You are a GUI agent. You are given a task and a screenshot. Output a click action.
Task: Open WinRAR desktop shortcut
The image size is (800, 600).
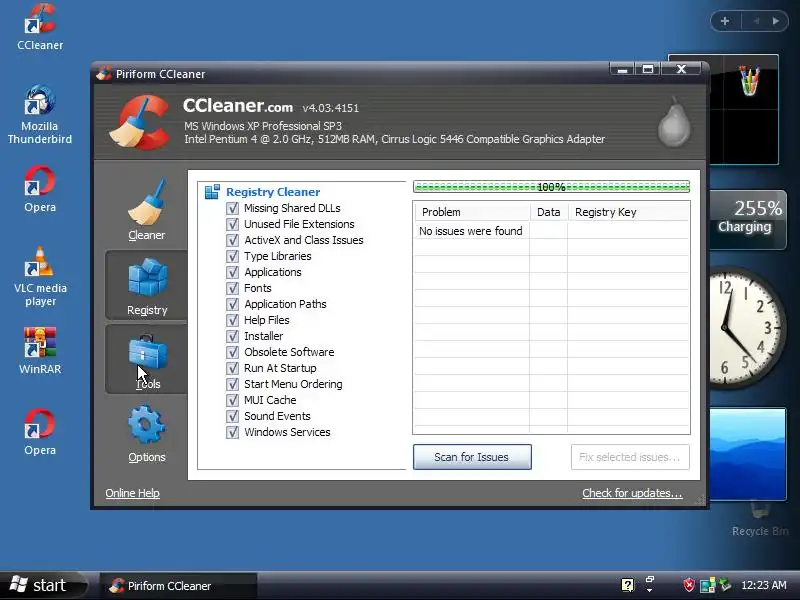pyautogui.click(x=40, y=352)
